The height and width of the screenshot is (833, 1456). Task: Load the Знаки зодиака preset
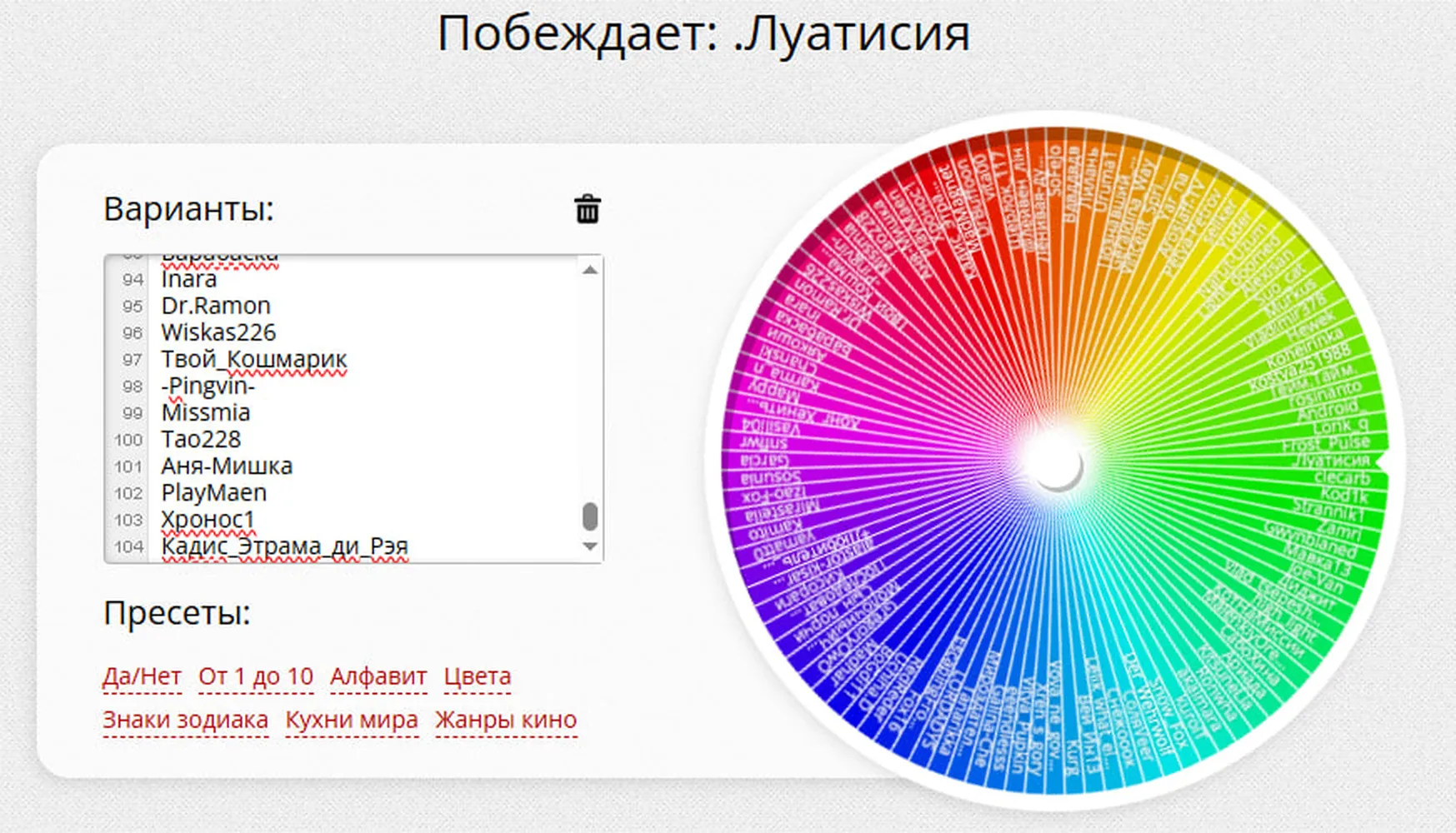click(185, 720)
